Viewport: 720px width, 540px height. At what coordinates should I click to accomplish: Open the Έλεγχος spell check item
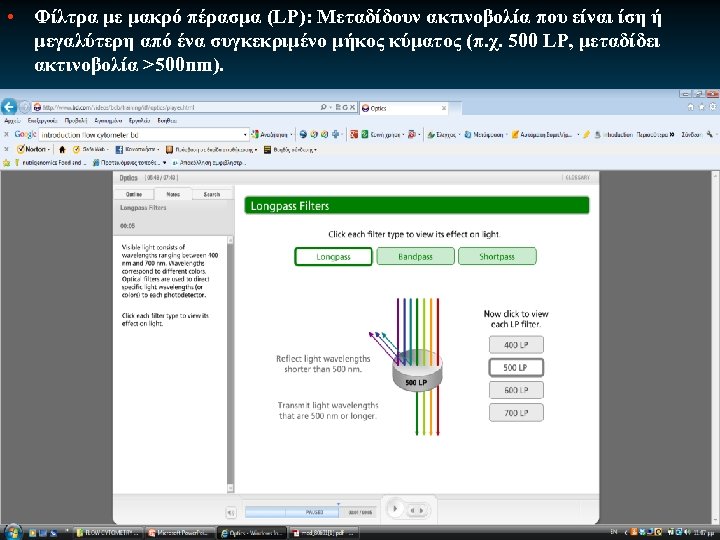[x=444, y=135]
